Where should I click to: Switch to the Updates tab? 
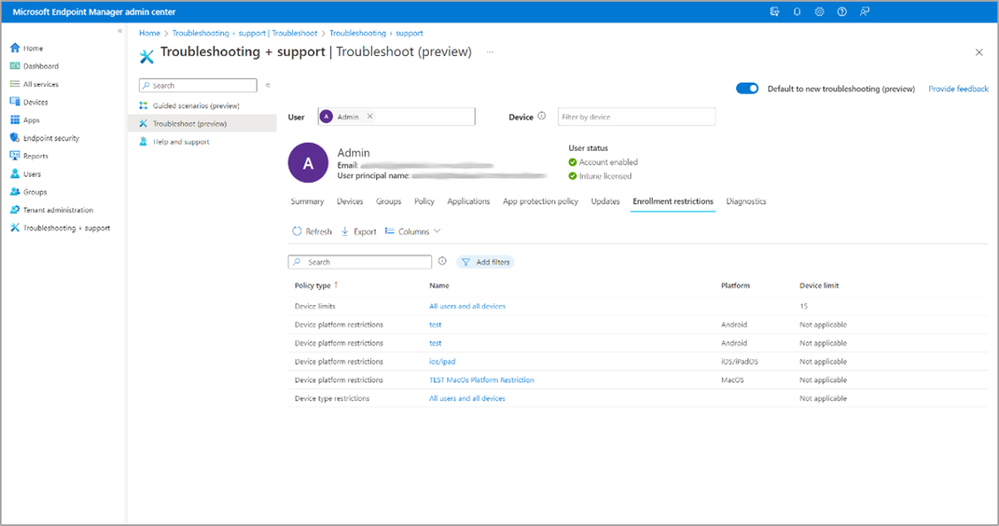(x=605, y=201)
